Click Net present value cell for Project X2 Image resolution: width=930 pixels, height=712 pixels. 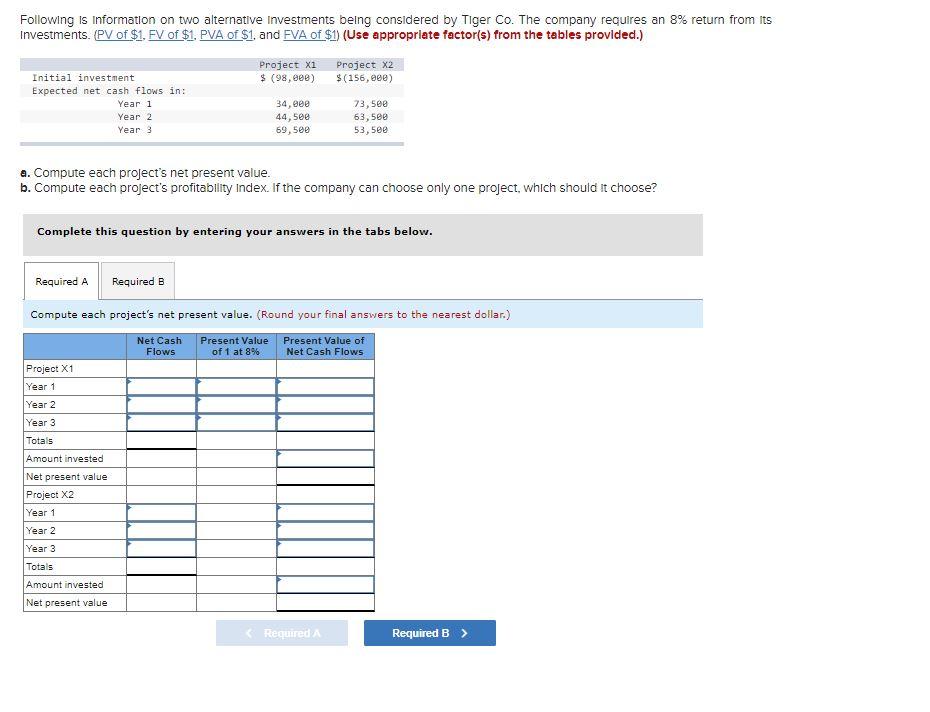pos(324,603)
